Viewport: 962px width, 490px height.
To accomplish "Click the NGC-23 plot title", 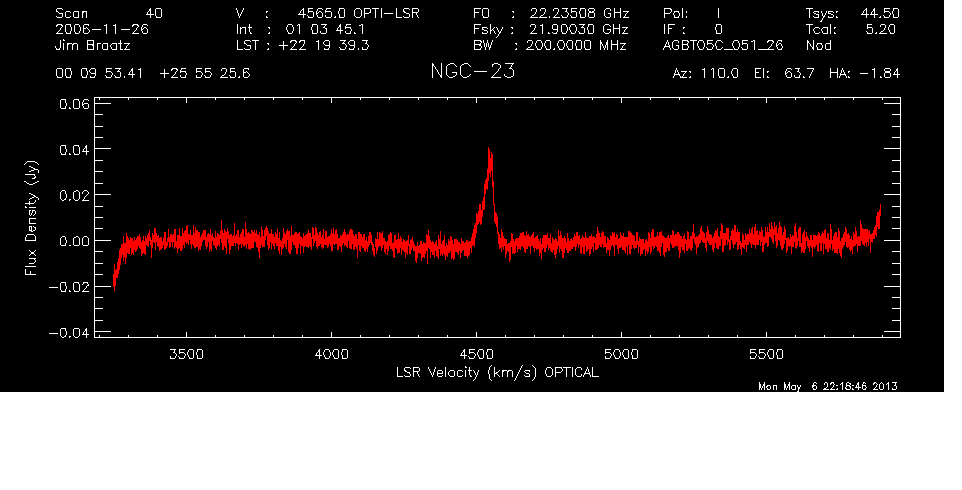I will (472, 72).
